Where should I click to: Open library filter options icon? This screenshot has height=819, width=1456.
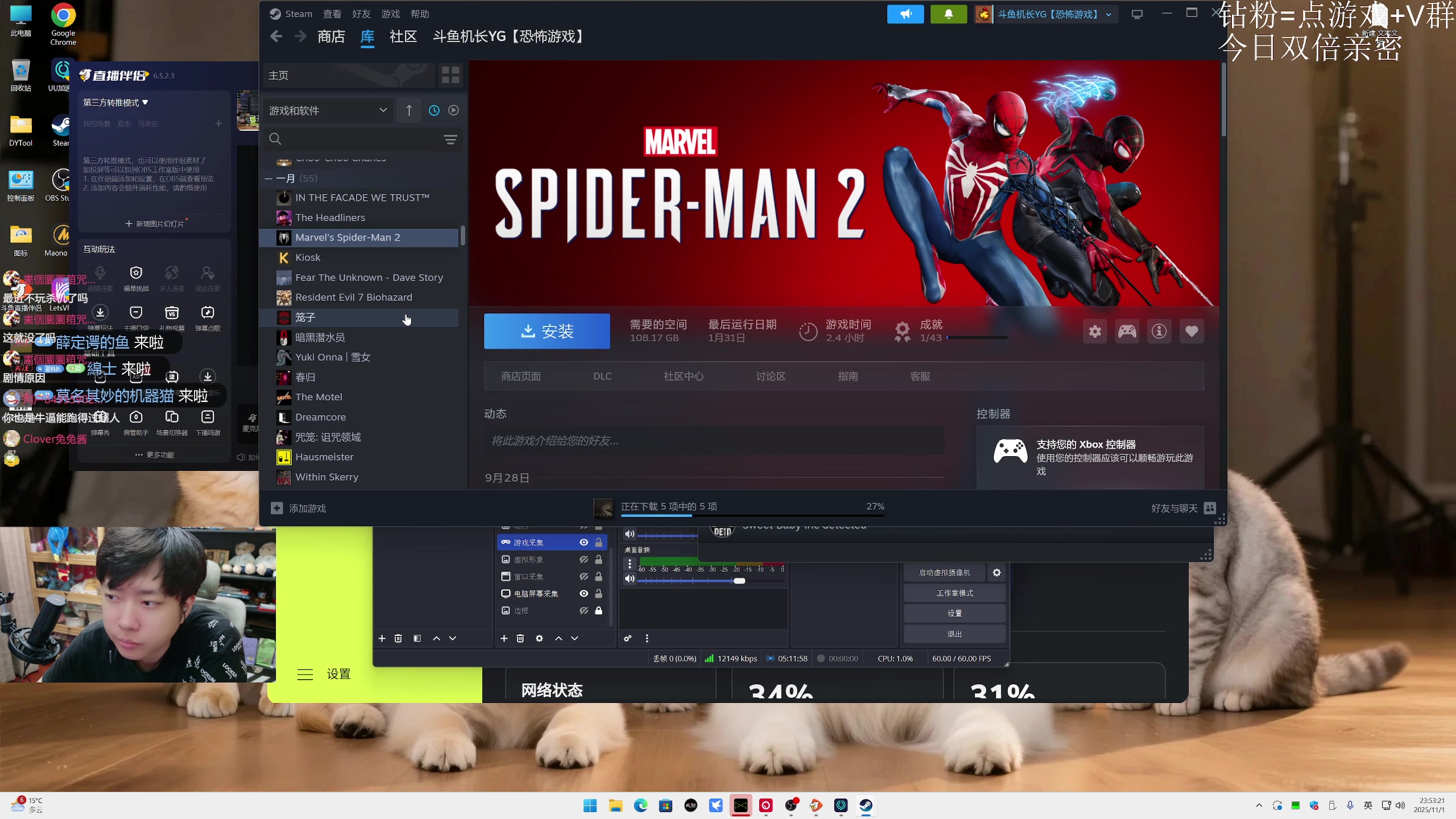[x=450, y=139]
